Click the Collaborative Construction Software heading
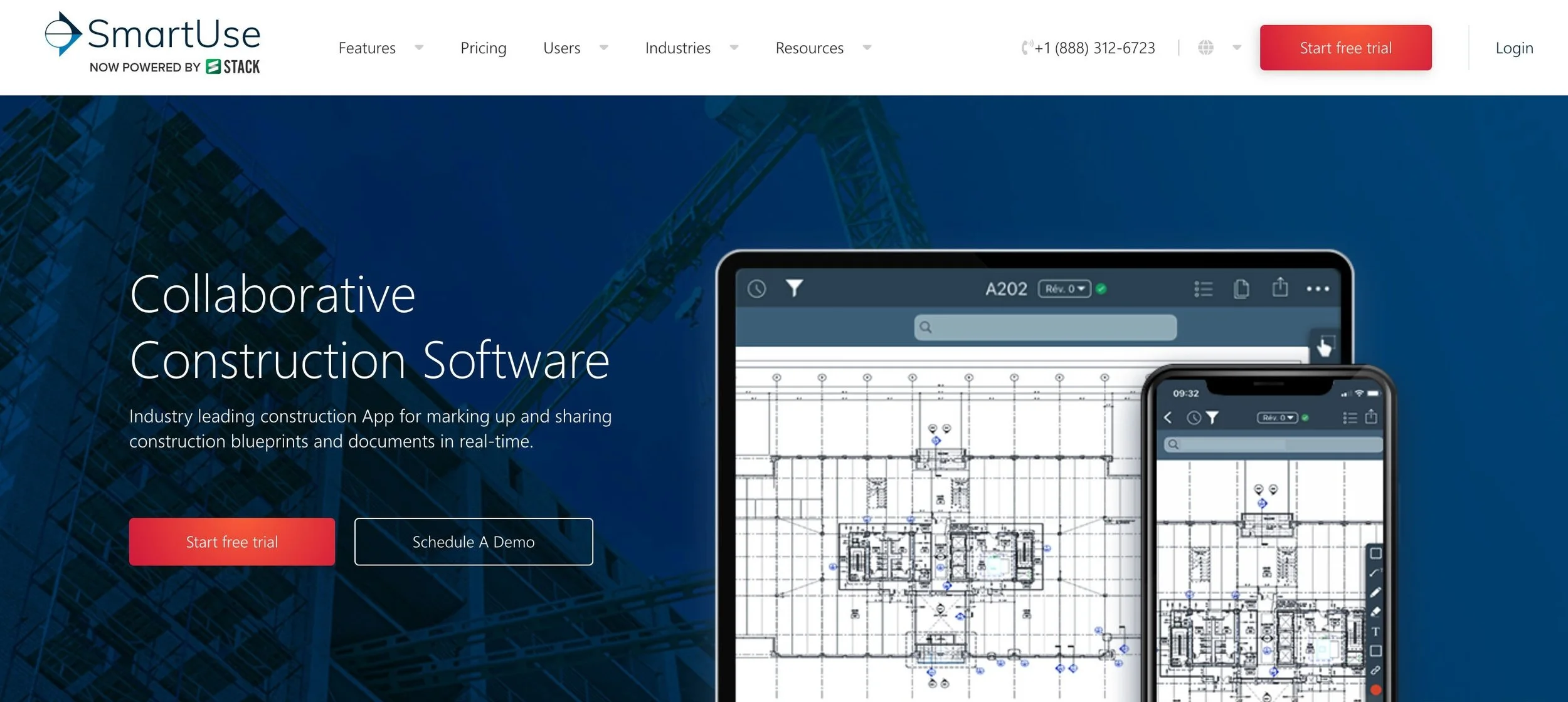The height and width of the screenshot is (702, 1568). 369,327
